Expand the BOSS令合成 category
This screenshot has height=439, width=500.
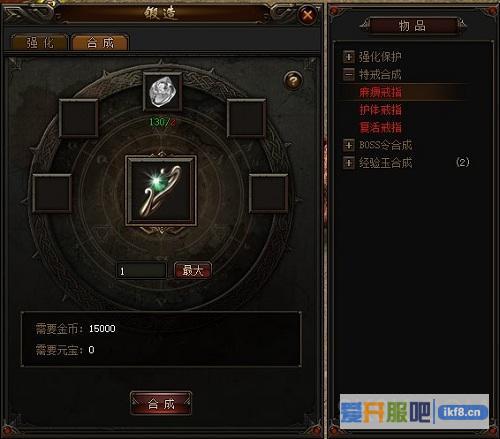pos(349,145)
